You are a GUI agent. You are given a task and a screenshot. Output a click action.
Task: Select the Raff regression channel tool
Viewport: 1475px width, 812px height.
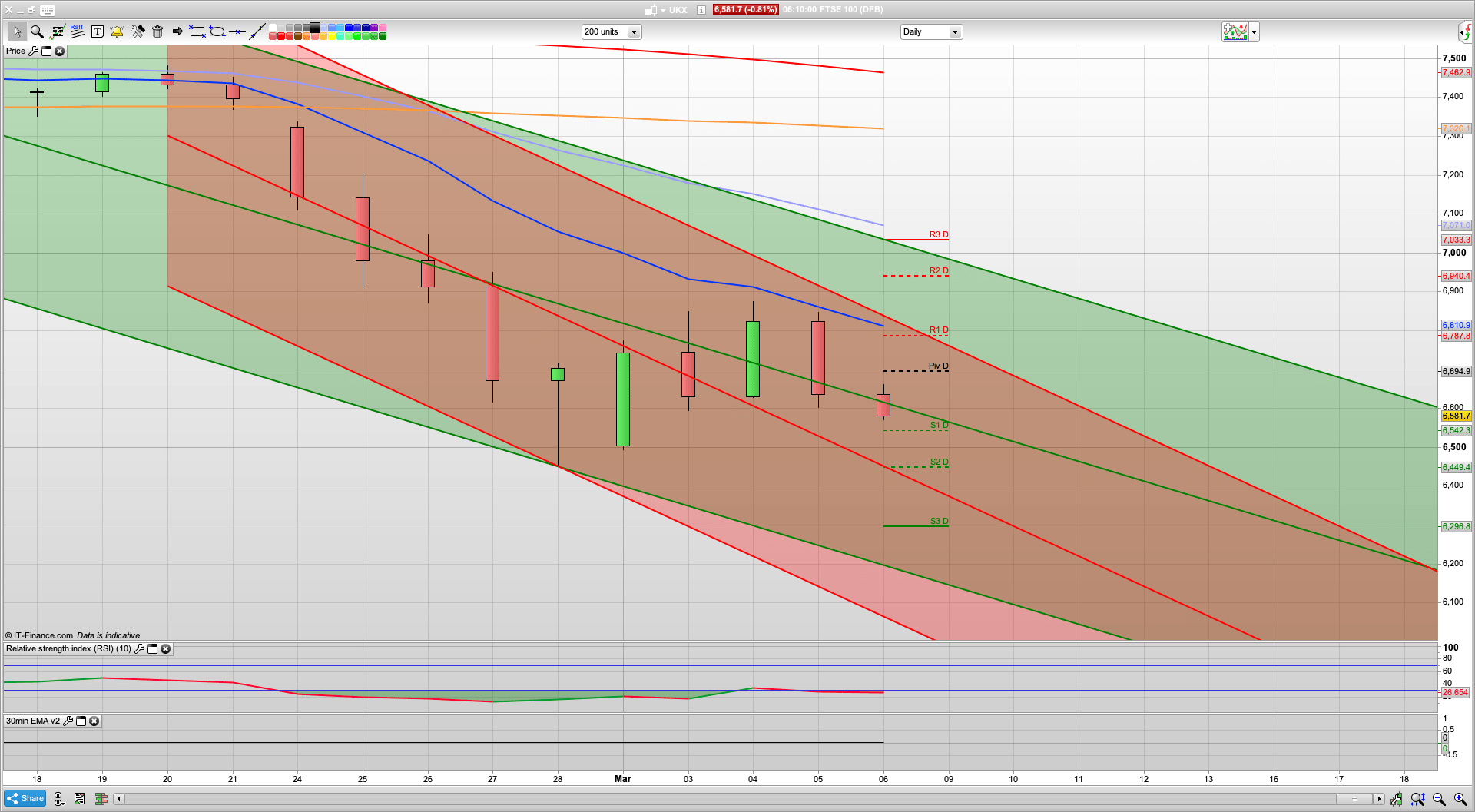(77, 31)
